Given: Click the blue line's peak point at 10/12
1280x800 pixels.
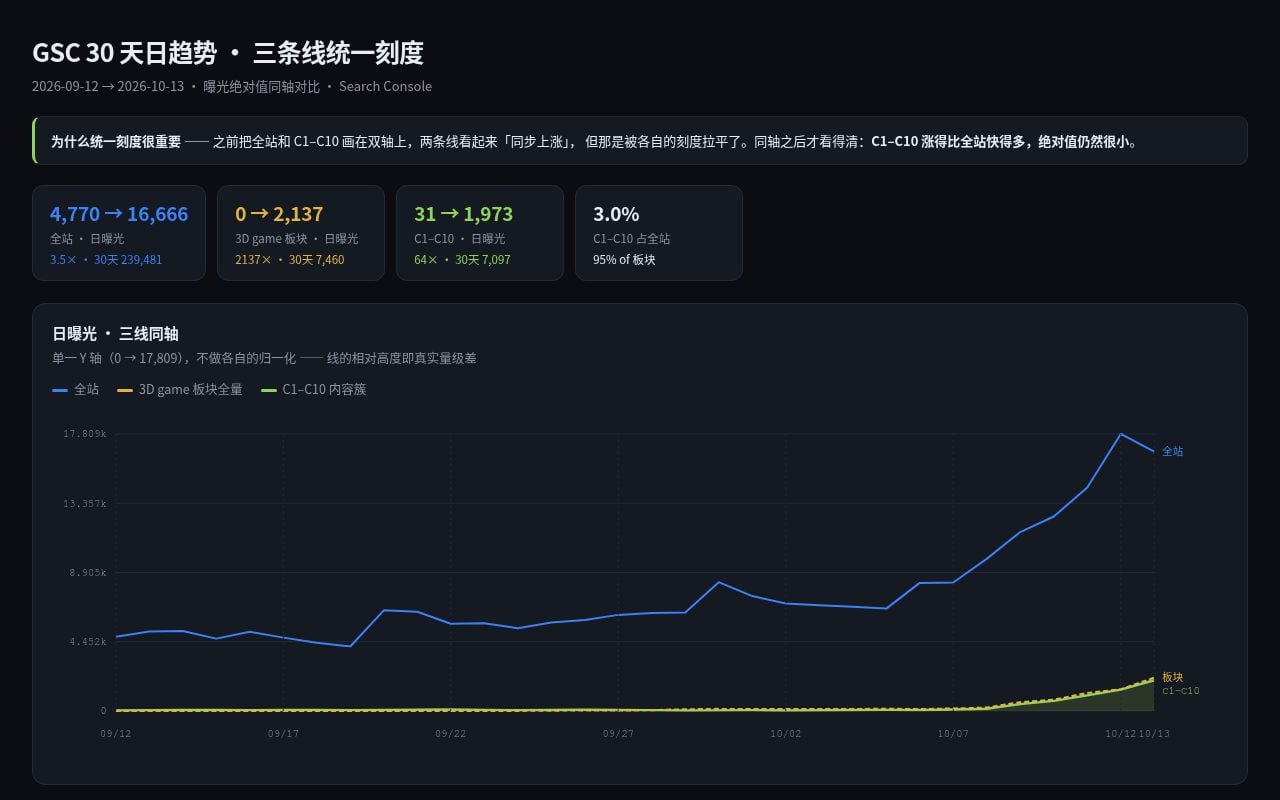Looking at the screenshot, I should click(1121, 434).
